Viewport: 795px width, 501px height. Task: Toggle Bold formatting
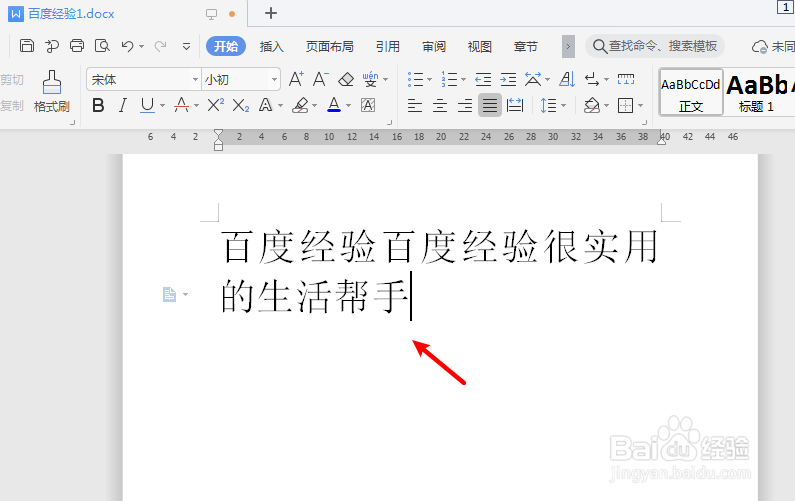coord(98,105)
